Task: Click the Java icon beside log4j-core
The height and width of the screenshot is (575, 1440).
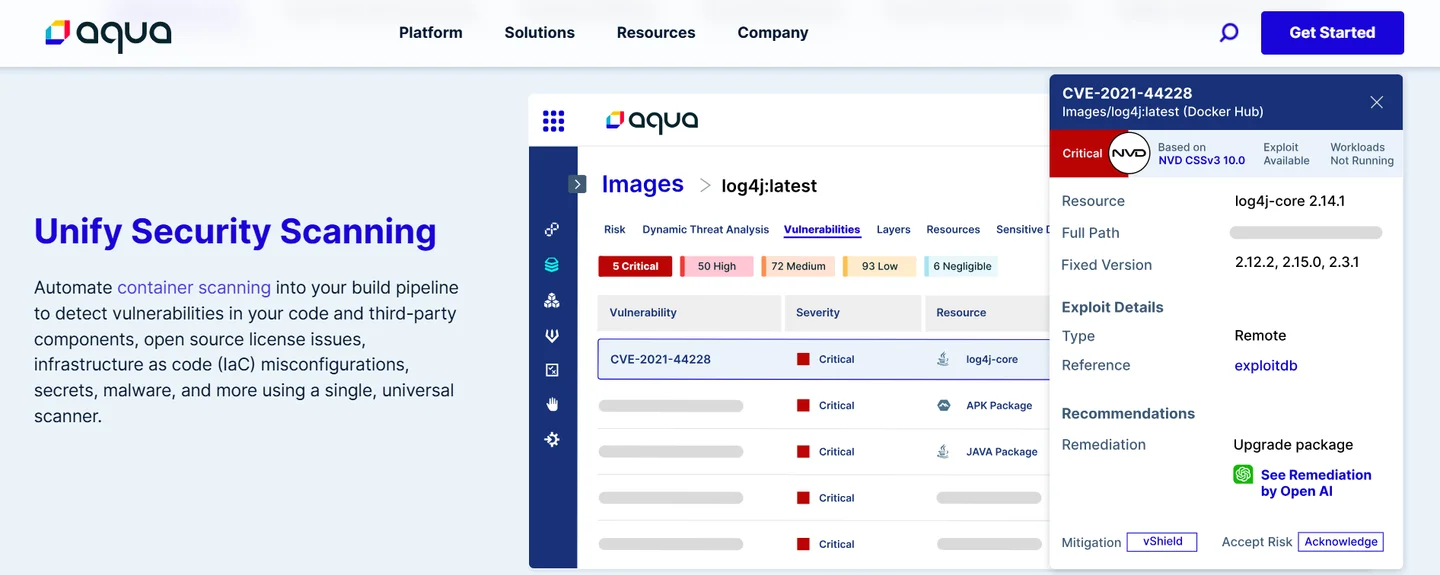Action: pyautogui.click(x=943, y=359)
